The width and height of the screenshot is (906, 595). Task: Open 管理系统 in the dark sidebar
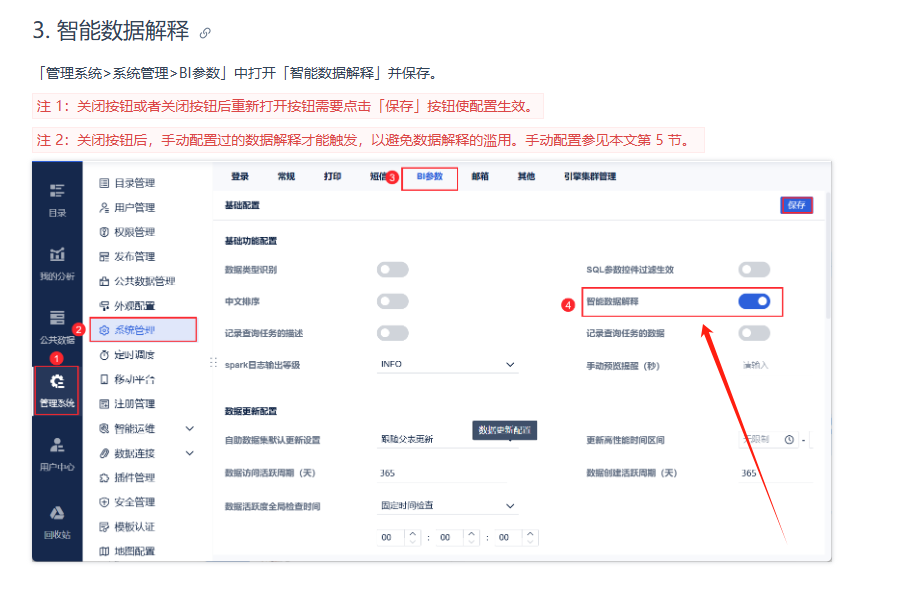(x=57, y=391)
